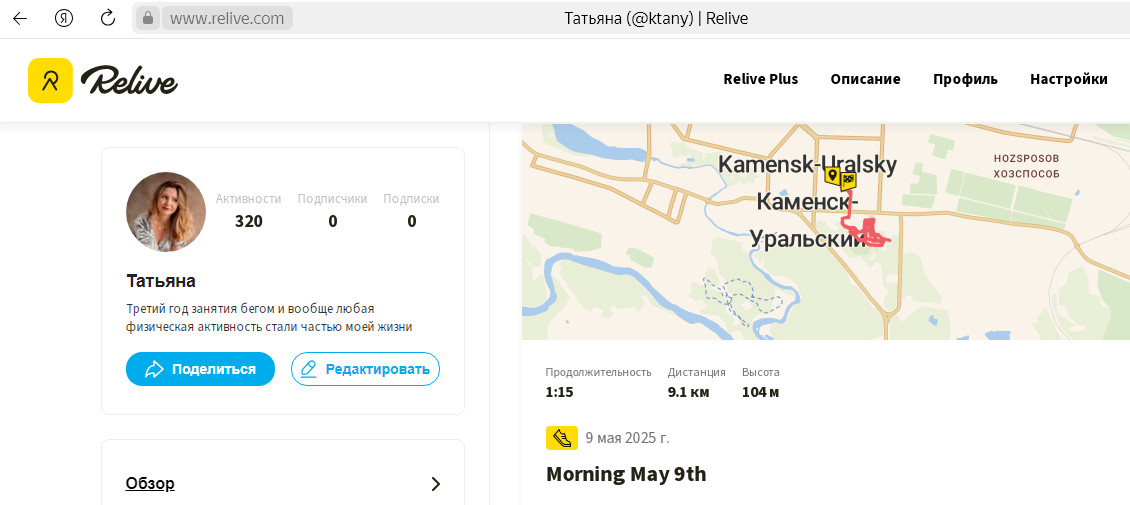This screenshot has height=505, width=1130.
Task: Click the date 9 мая 2025 г.
Action: 628,438
